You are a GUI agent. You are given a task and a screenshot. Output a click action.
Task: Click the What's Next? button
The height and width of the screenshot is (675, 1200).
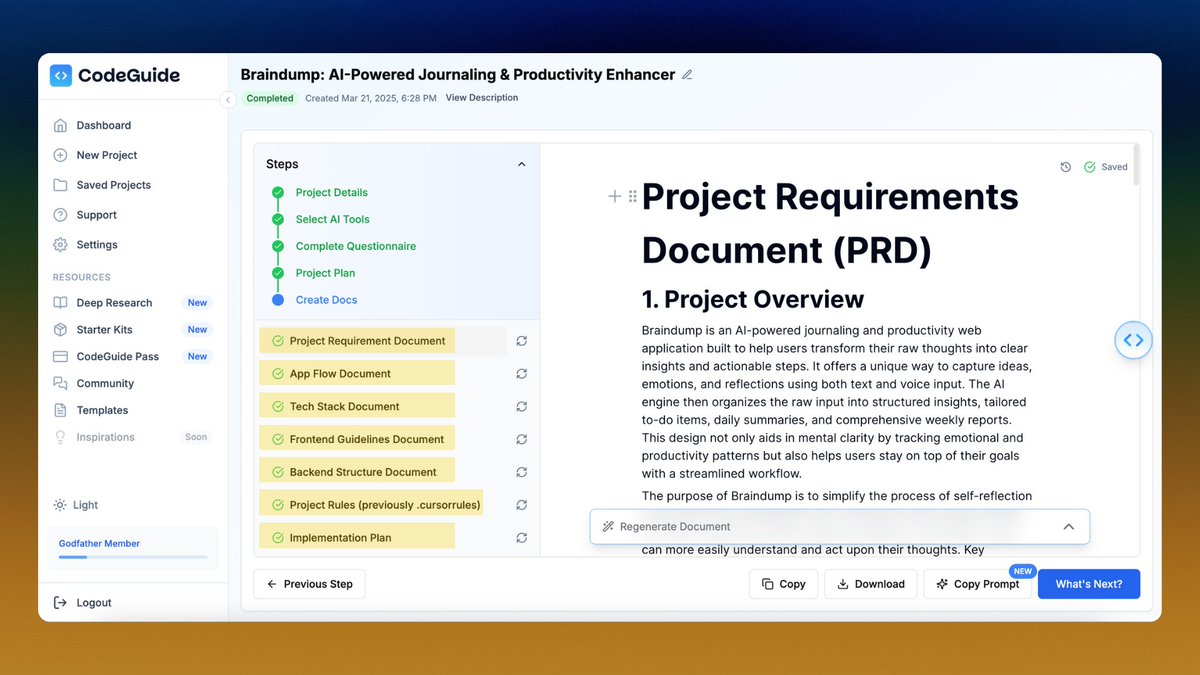pyautogui.click(x=1089, y=584)
